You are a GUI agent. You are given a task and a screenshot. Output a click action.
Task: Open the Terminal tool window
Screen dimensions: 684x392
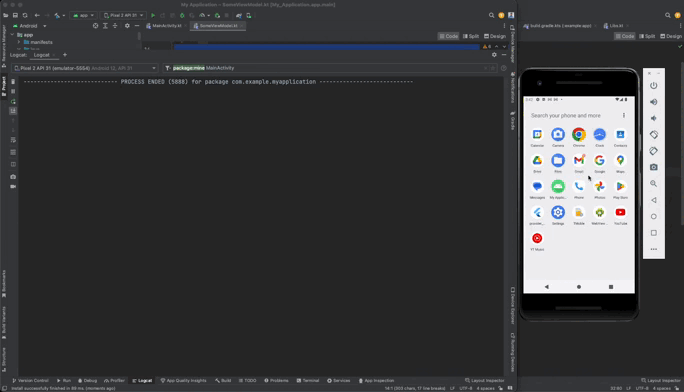(308, 381)
